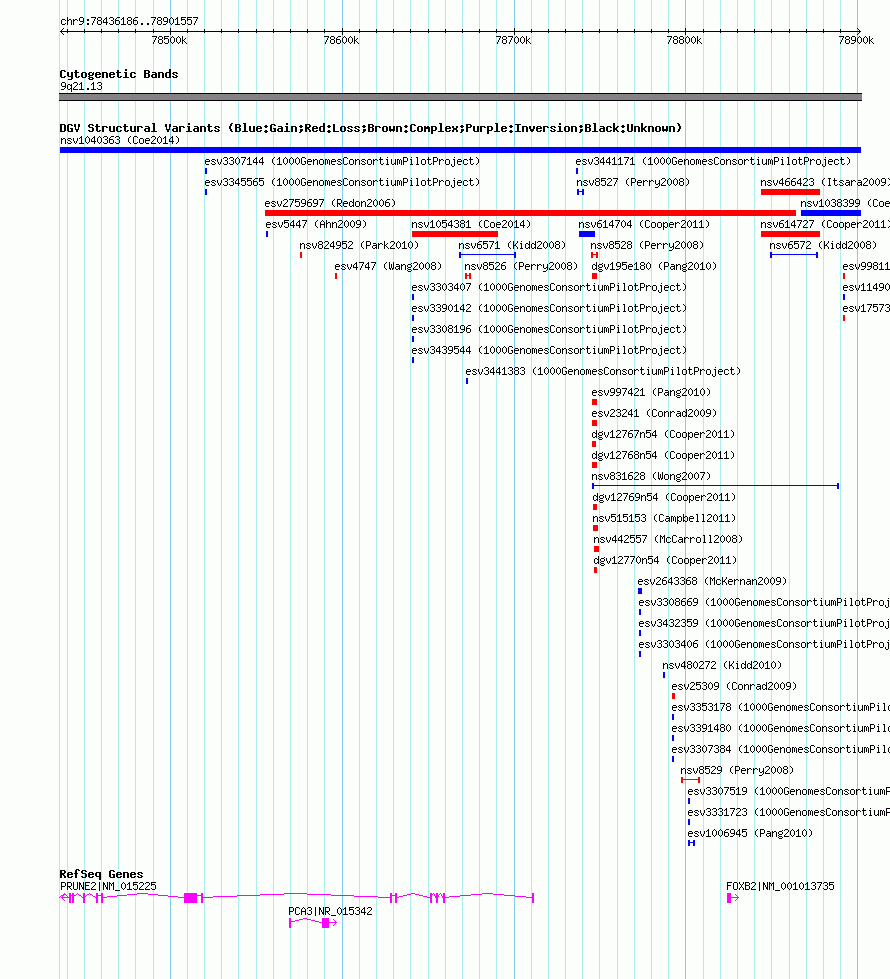The width and height of the screenshot is (890, 979).
Task: Click the esv25309 (Conrad2009) label
Action: [734, 687]
